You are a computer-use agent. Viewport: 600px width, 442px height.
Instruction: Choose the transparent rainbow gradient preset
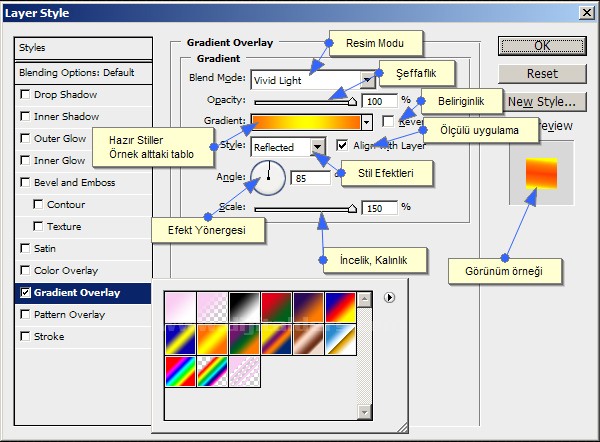pos(212,371)
